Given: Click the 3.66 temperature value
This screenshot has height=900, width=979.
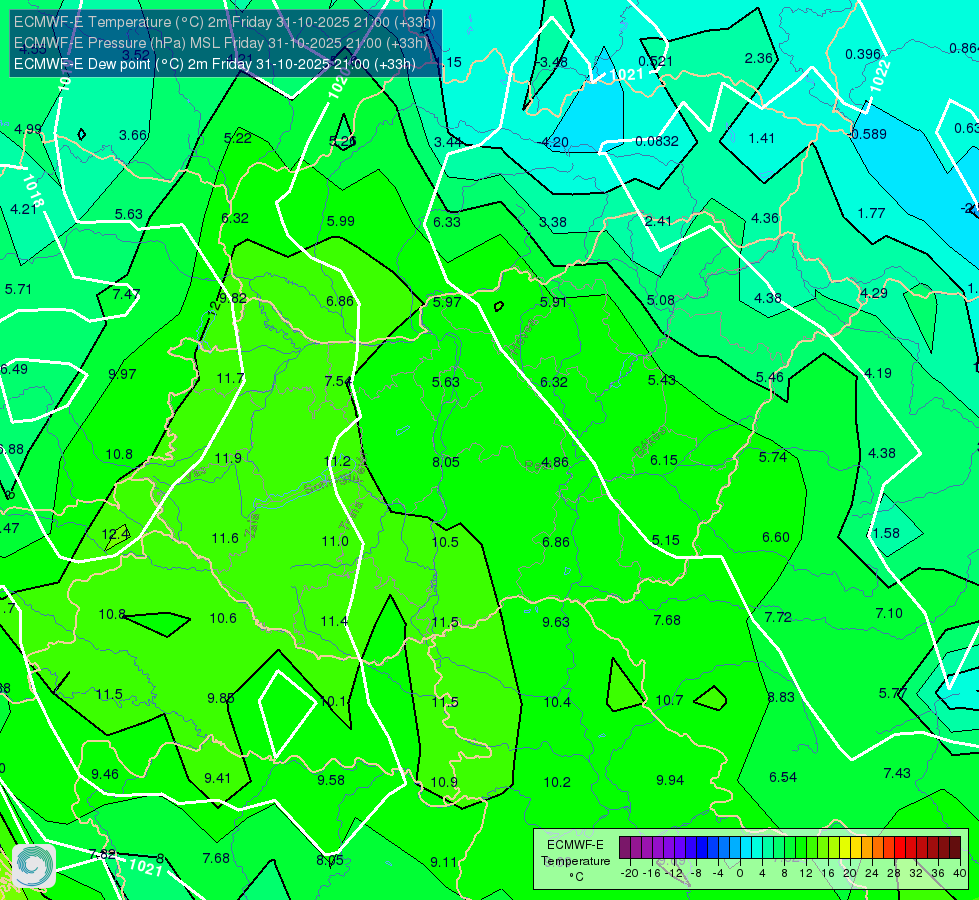Looking at the screenshot, I should (133, 136).
